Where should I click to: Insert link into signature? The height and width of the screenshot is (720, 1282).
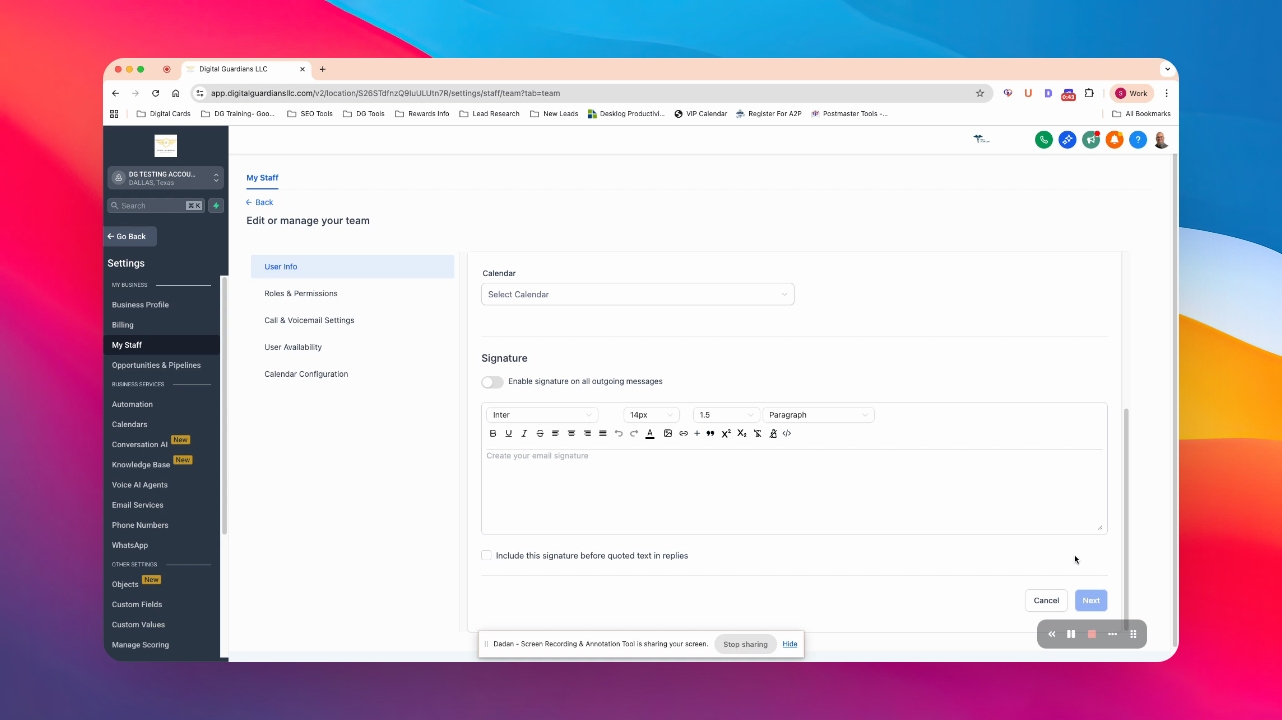tap(683, 433)
